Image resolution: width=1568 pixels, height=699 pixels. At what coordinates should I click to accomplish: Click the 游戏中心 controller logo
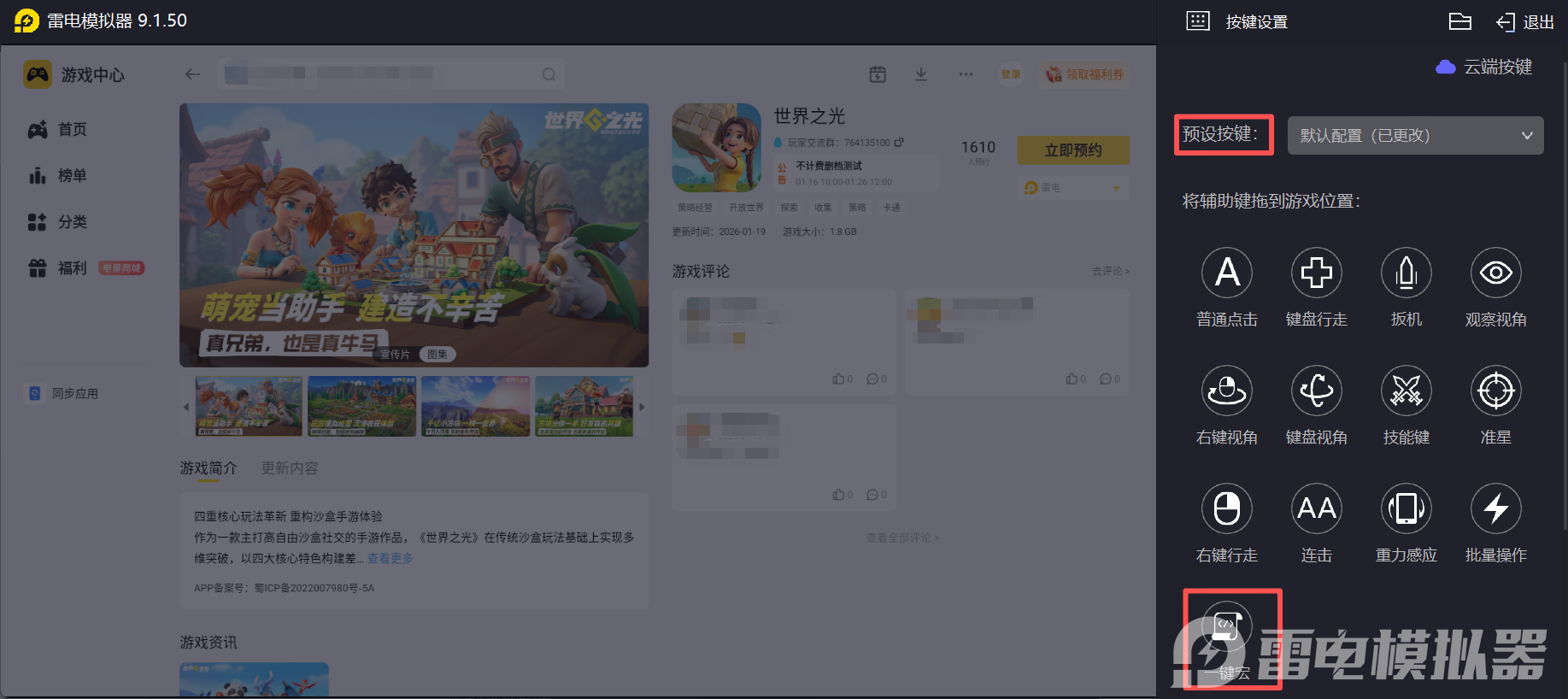pos(38,74)
